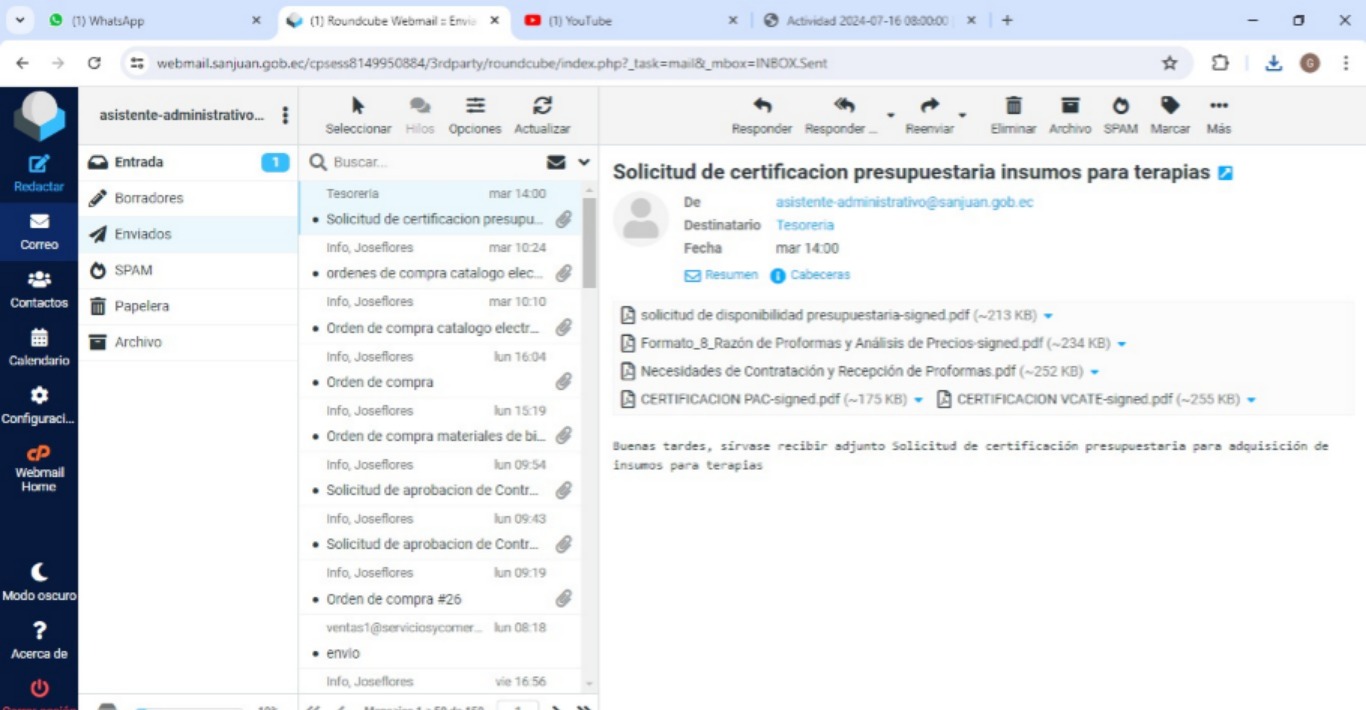1366x710 pixels.
Task: Click the Responder reply icon
Action: point(761,106)
